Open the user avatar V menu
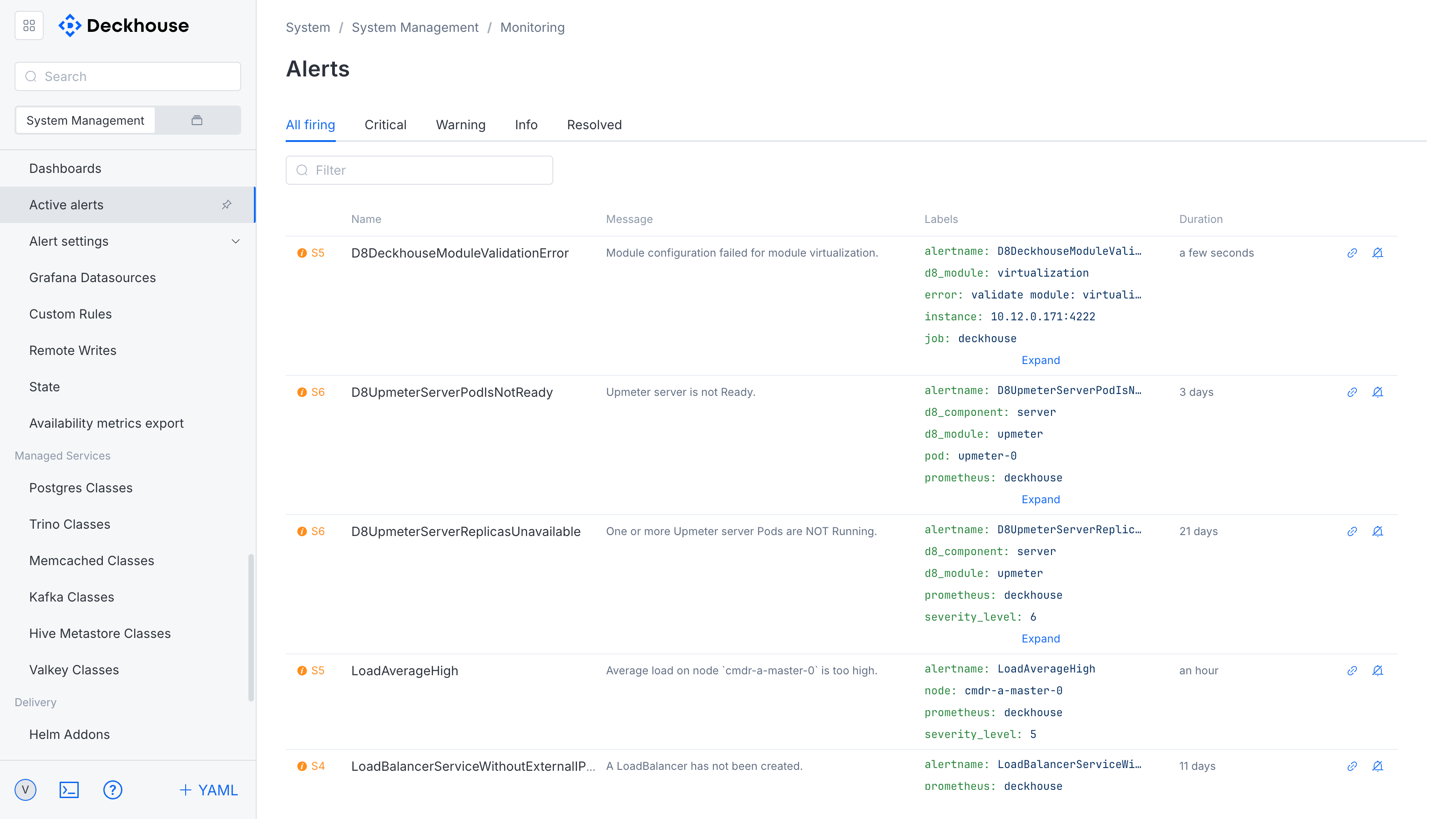The image size is (1456, 819). (25, 790)
